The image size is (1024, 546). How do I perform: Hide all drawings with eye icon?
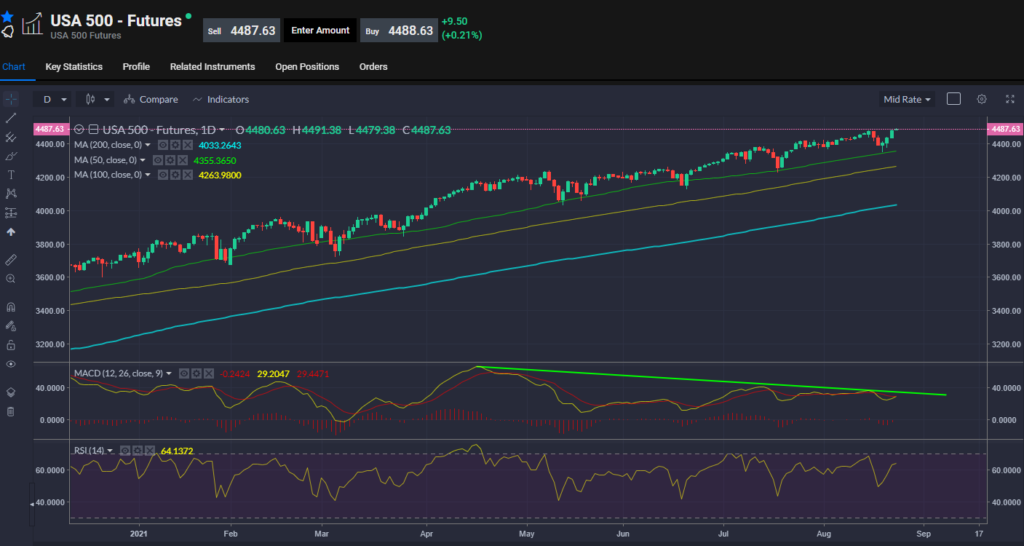tap(11, 364)
